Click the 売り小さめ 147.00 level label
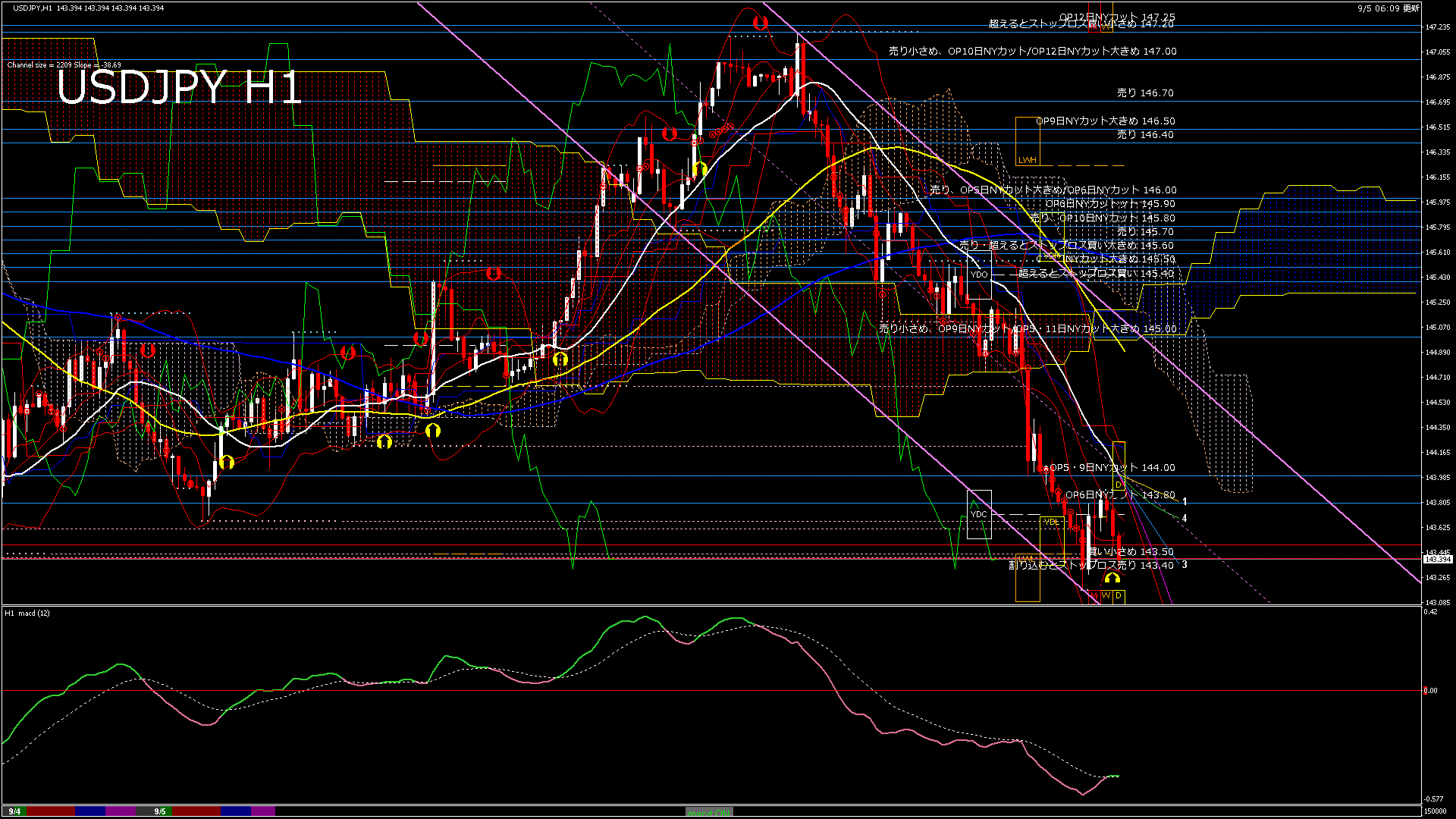 (x=1033, y=52)
